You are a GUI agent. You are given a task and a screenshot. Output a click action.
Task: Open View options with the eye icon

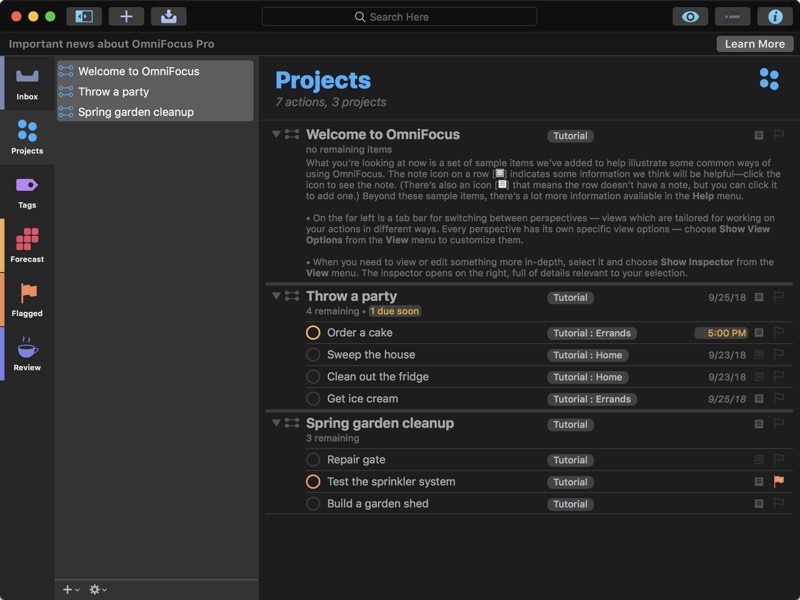pos(690,16)
